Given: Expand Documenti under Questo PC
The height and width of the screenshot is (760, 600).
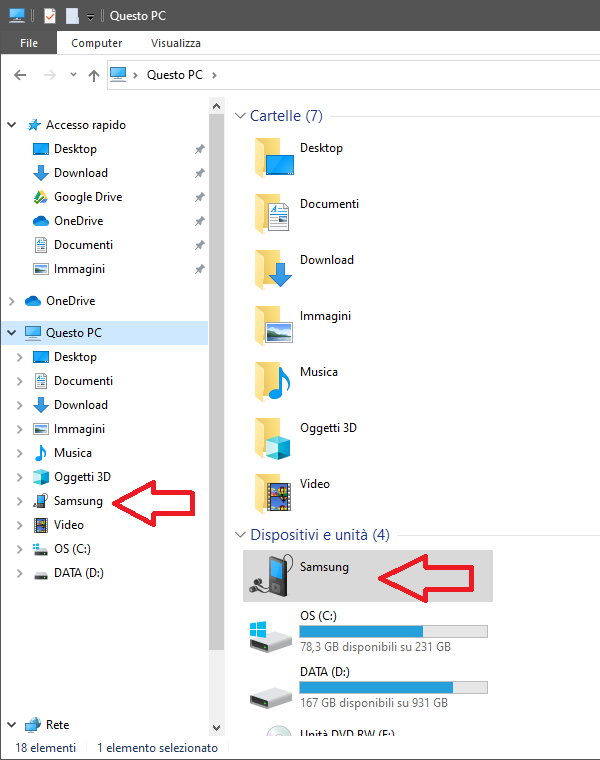Looking at the screenshot, I should 19,381.
